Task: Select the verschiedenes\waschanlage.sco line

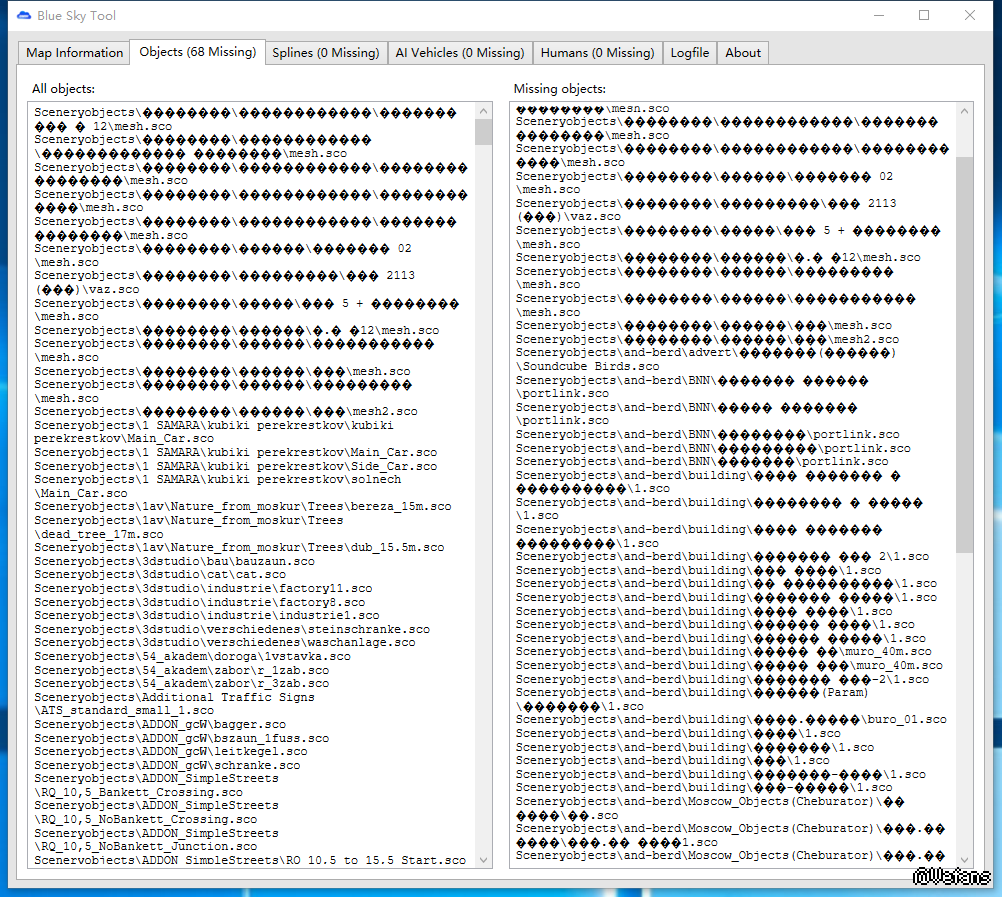Action: click(x=224, y=642)
